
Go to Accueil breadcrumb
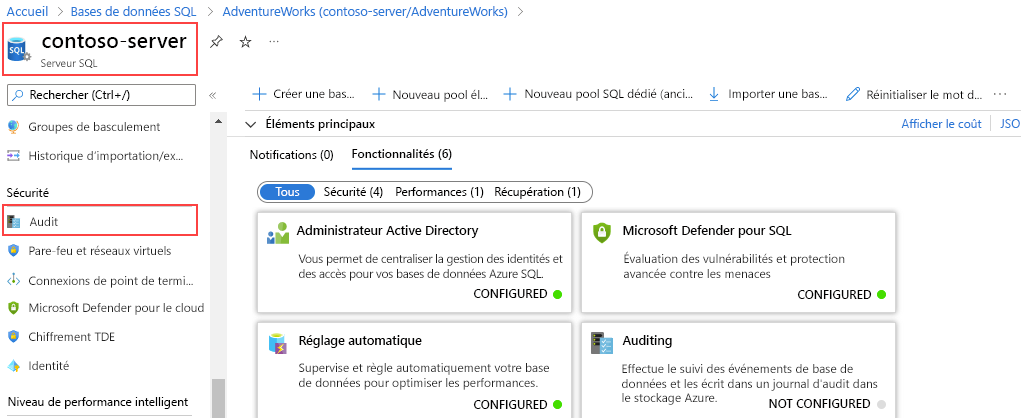(27, 11)
